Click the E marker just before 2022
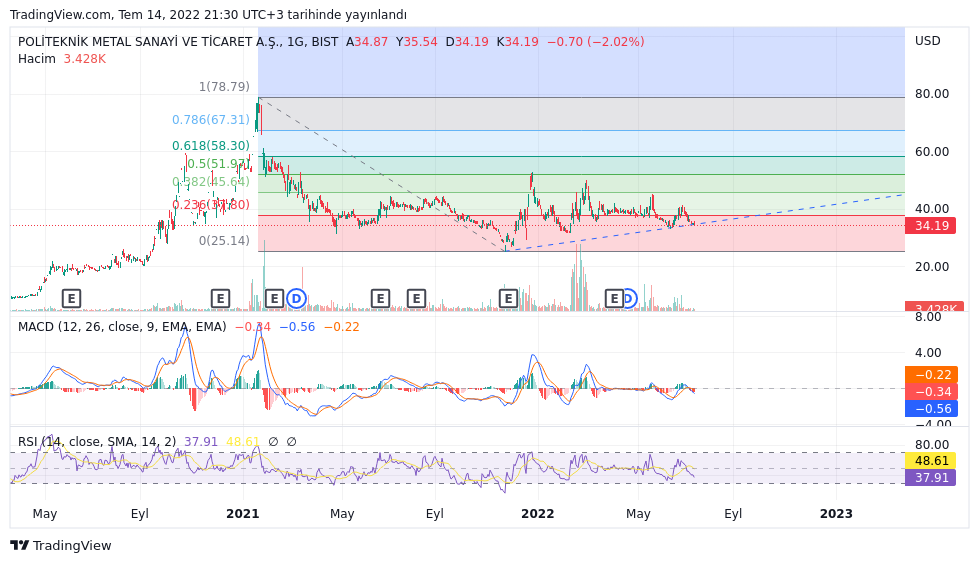The width and height of the screenshot is (979, 563). (x=508, y=299)
